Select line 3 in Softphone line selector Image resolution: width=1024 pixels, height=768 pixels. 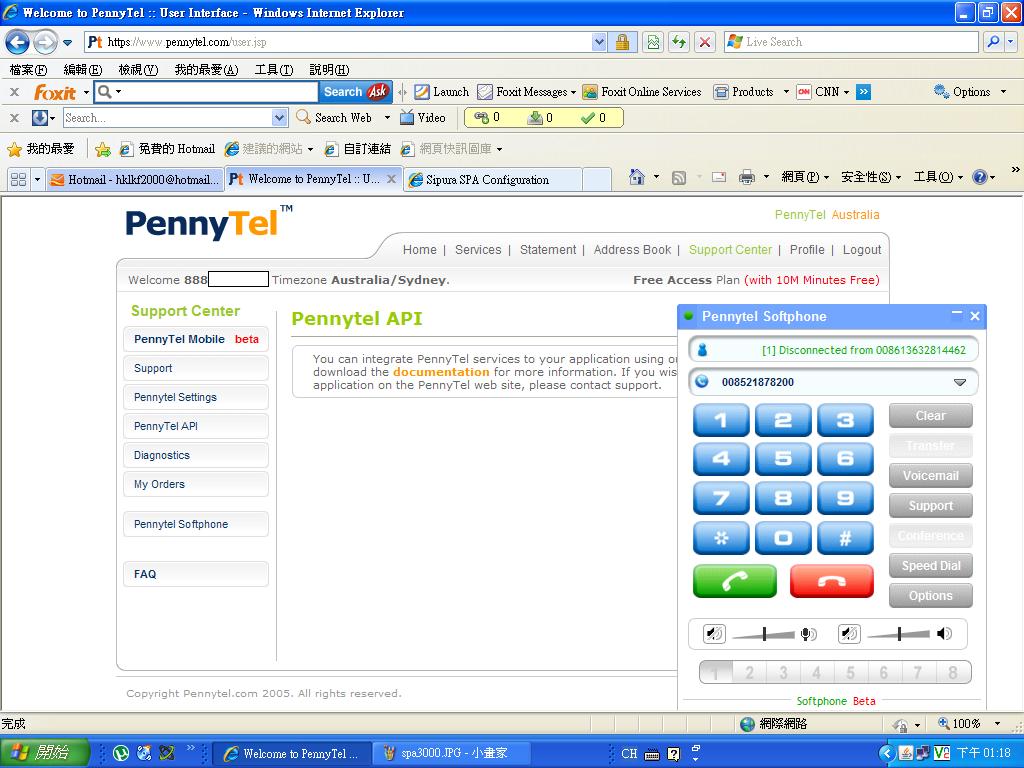pos(783,672)
